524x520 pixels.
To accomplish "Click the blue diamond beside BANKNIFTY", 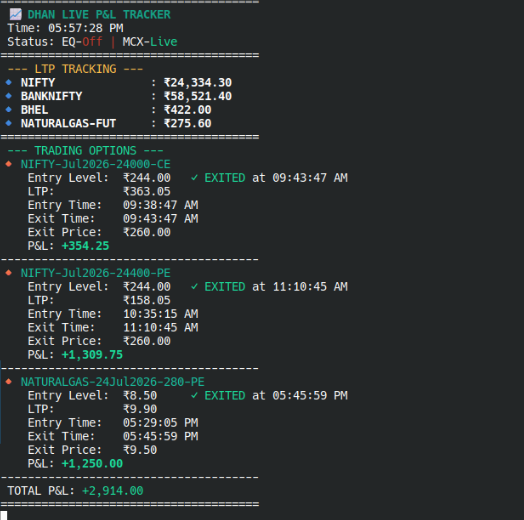I will click(x=9, y=96).
